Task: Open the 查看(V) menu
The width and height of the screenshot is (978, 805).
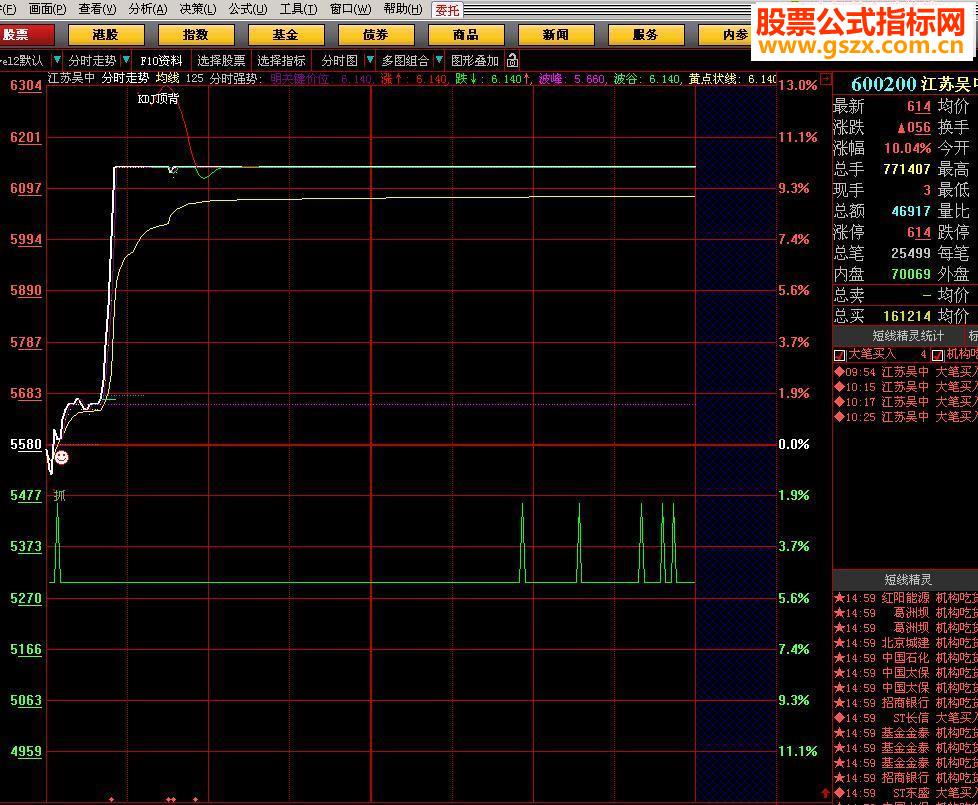Action: pos(97,9)
